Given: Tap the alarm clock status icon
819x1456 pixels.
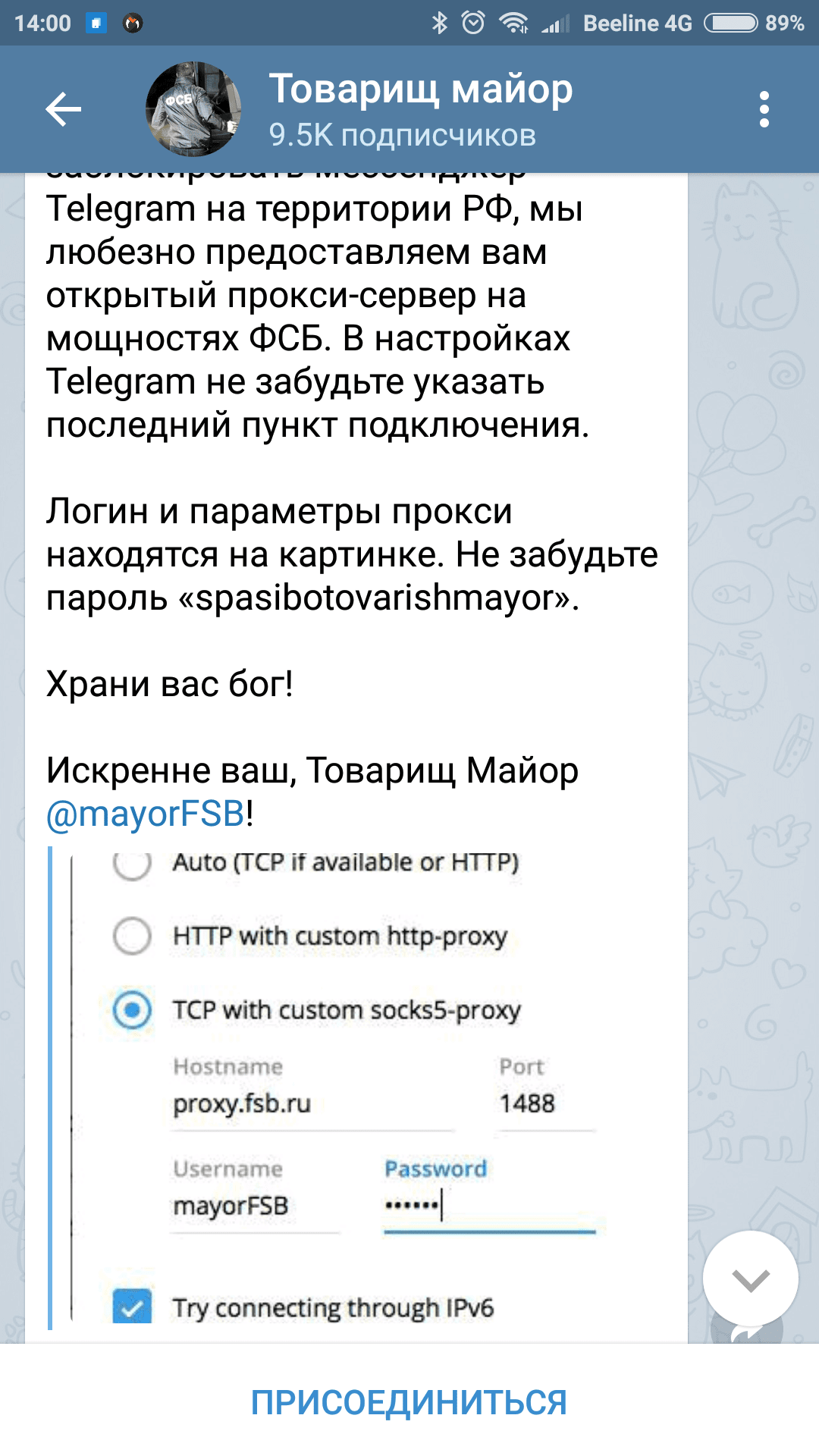Looking at the screenshot, I should point(473,23).
